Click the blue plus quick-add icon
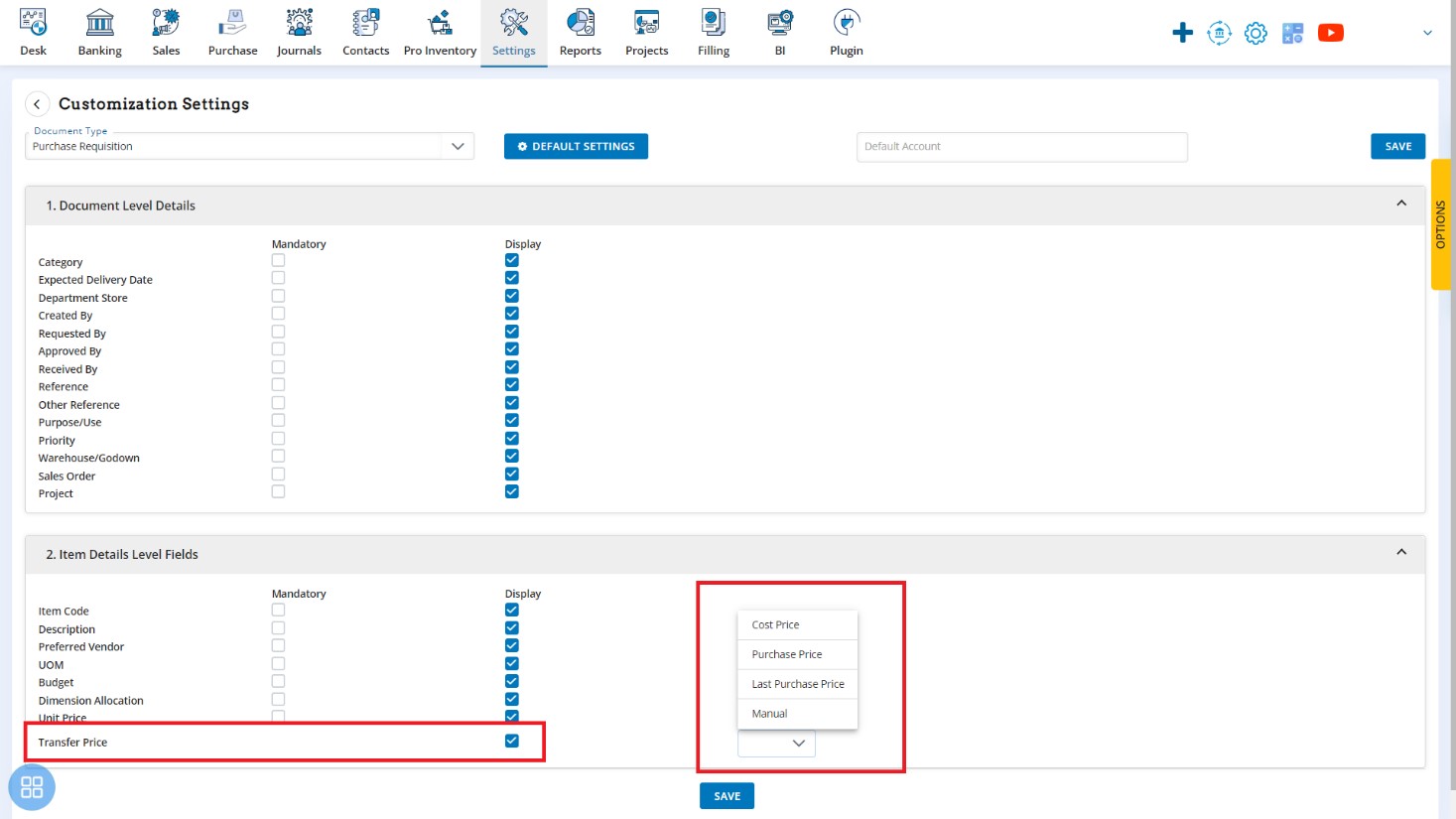 1182,33
